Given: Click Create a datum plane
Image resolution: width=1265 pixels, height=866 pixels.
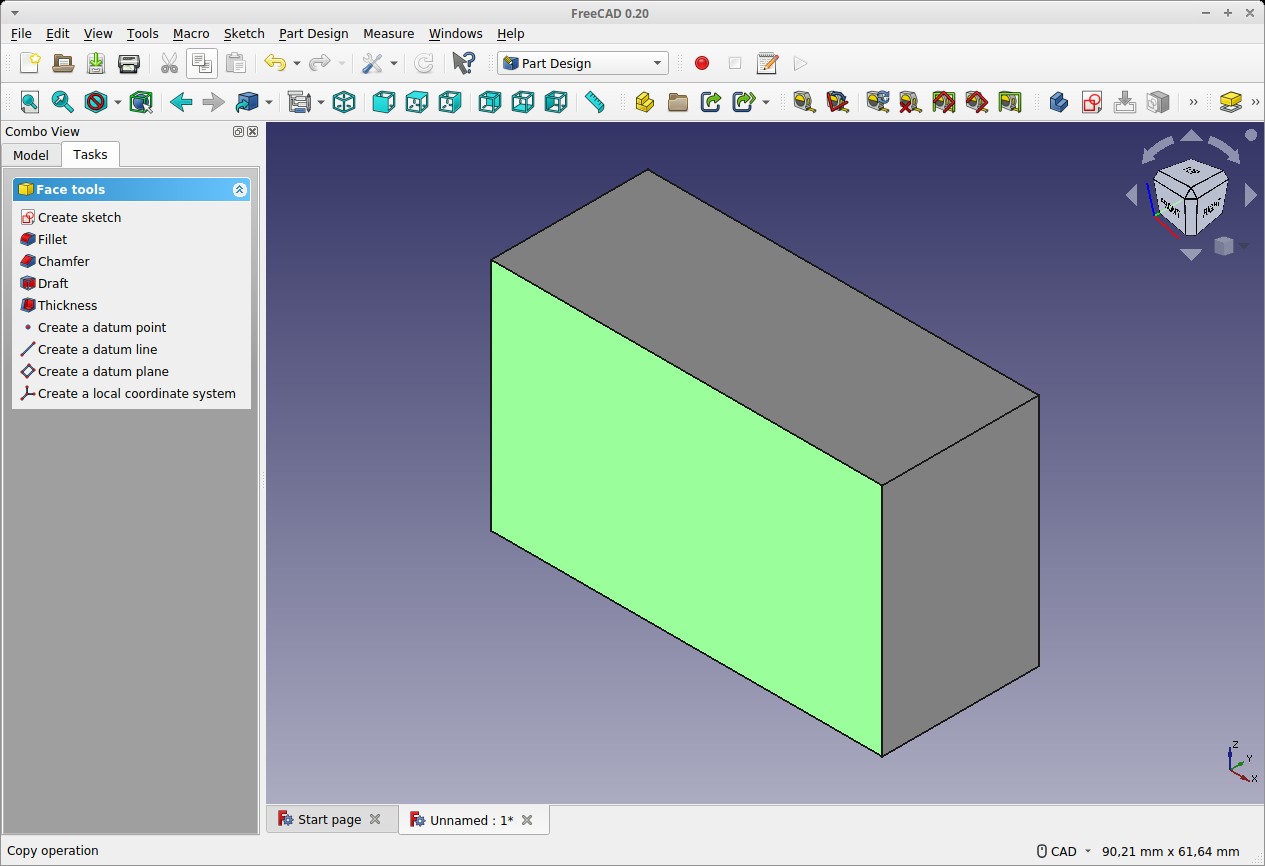Looking at the screenshot, I should [x=103, y=371].
